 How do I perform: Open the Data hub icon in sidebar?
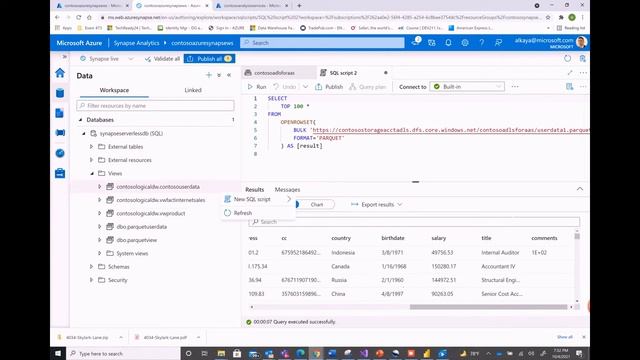tap(60, 93)
